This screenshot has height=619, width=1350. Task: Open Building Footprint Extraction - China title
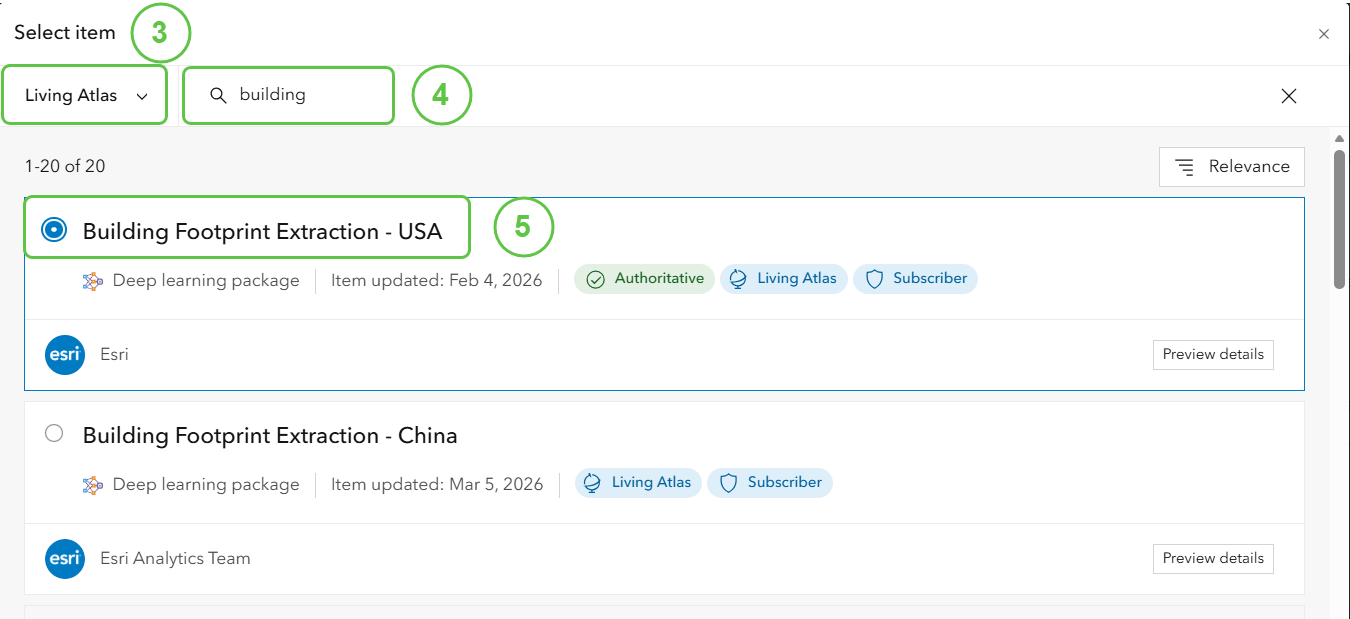pos(270,436)
